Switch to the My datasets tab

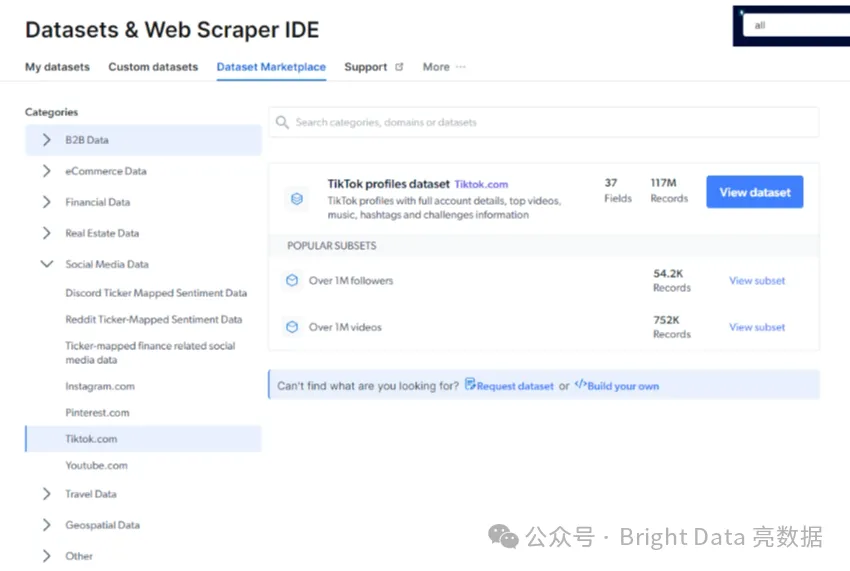(57, 67)
